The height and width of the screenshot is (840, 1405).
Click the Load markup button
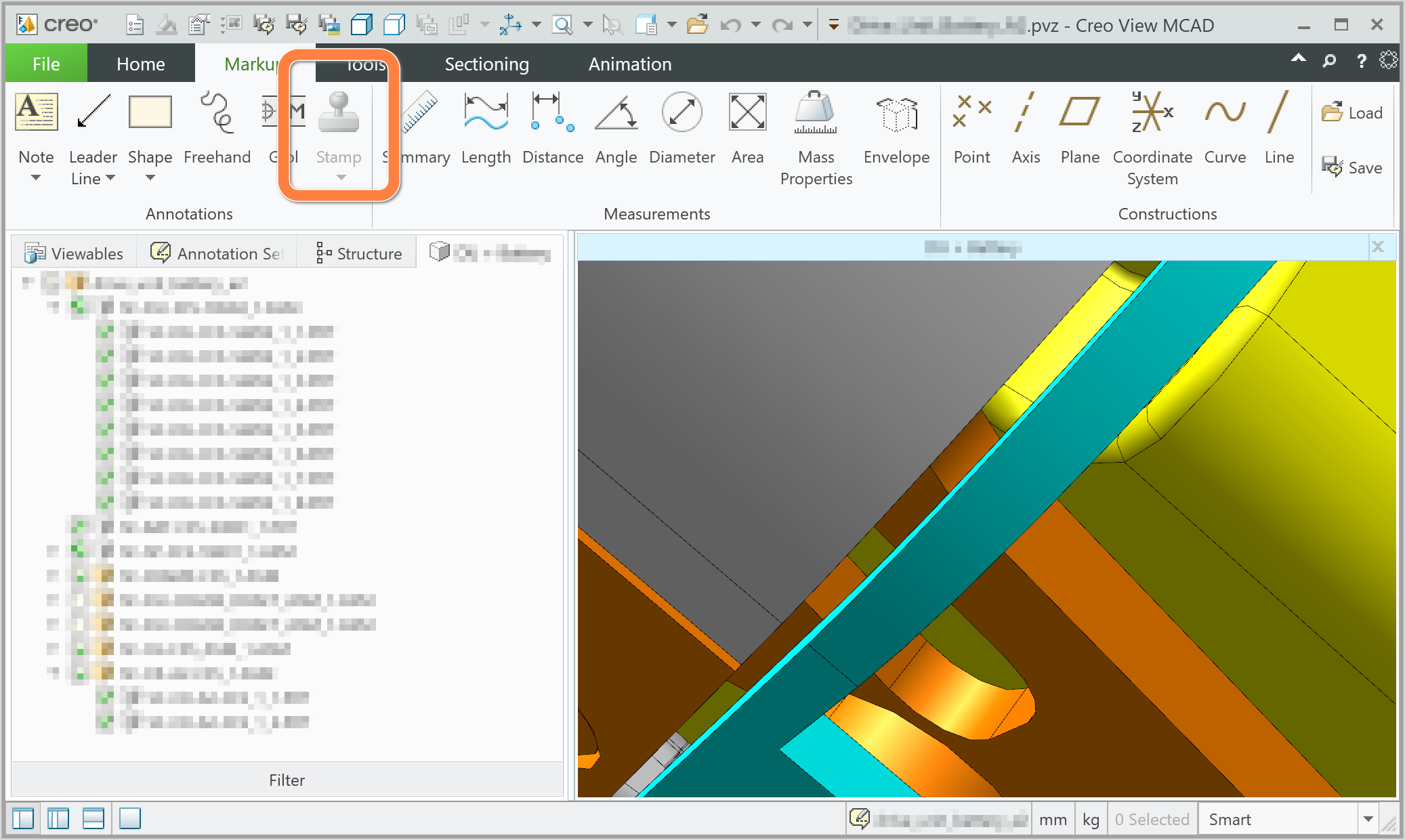click(1352, 112)
